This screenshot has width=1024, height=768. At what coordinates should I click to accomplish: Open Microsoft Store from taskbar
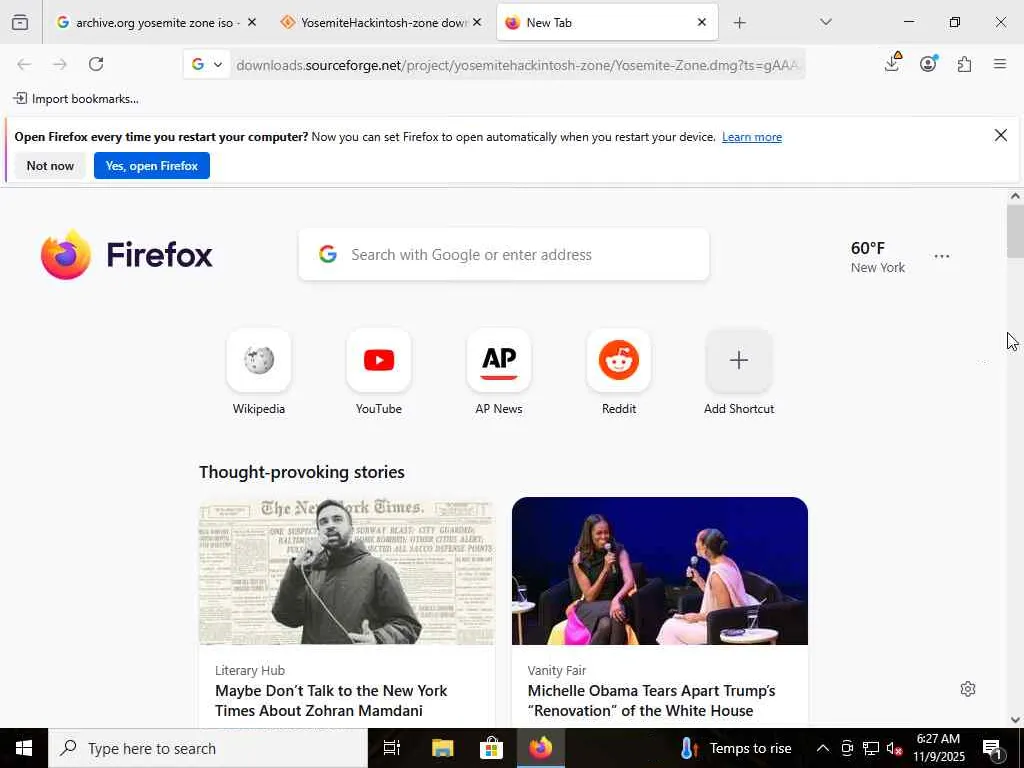tap(491, 748)
